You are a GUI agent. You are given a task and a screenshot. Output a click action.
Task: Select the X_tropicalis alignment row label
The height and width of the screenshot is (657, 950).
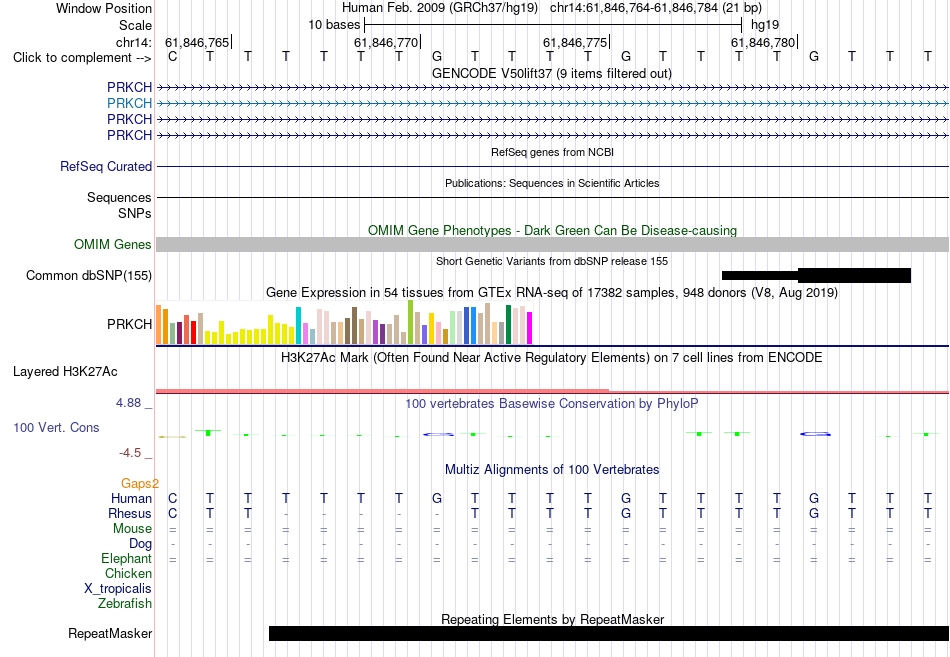(x=118, y=589)
